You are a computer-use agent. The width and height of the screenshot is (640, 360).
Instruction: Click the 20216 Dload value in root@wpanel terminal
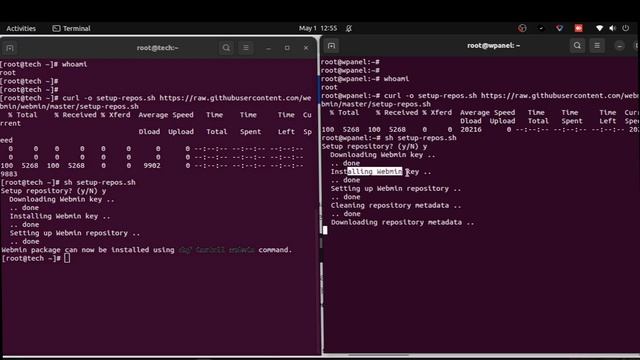point(471,129)
